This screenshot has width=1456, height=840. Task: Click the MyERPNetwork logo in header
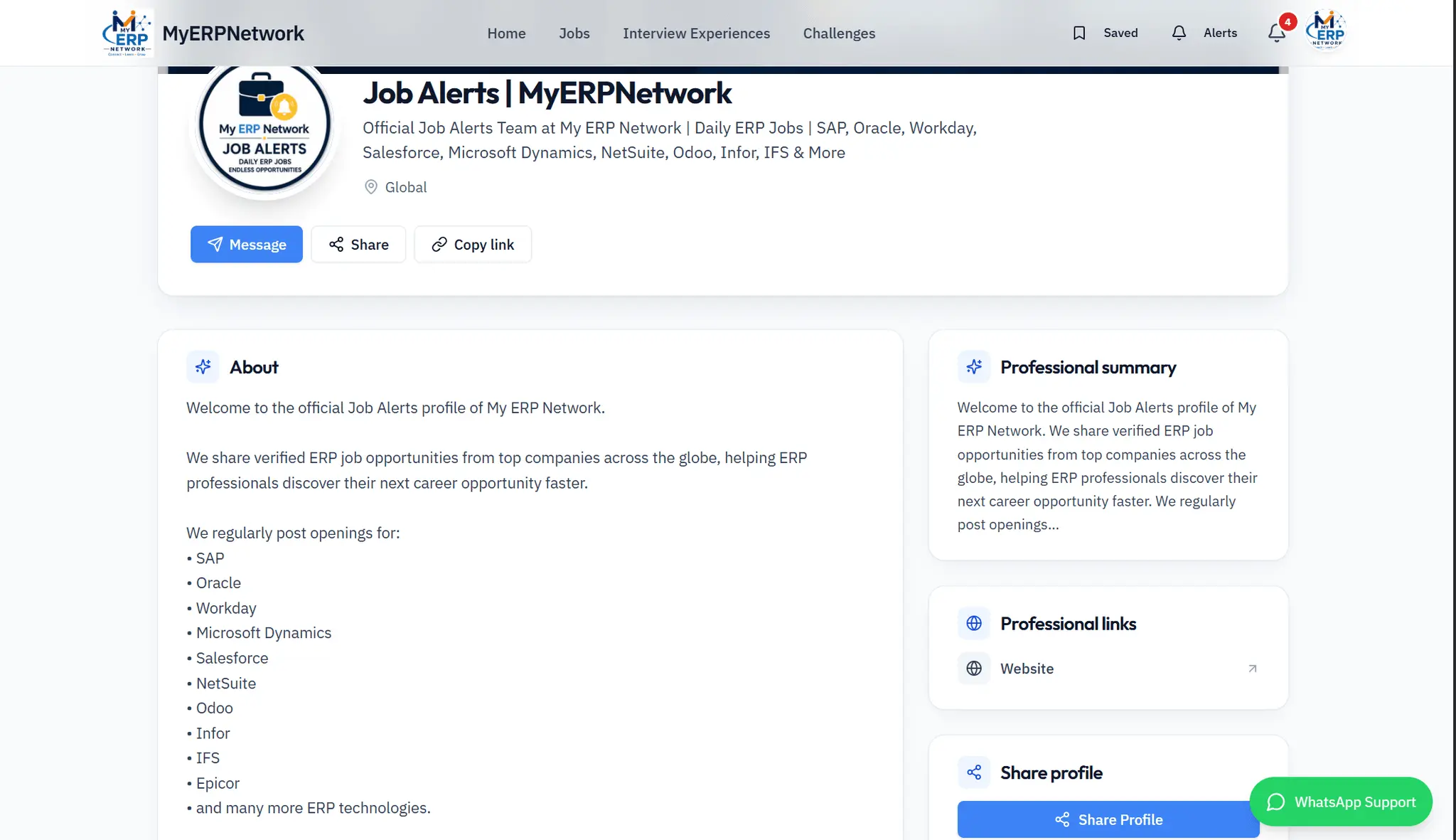point(128,33)
